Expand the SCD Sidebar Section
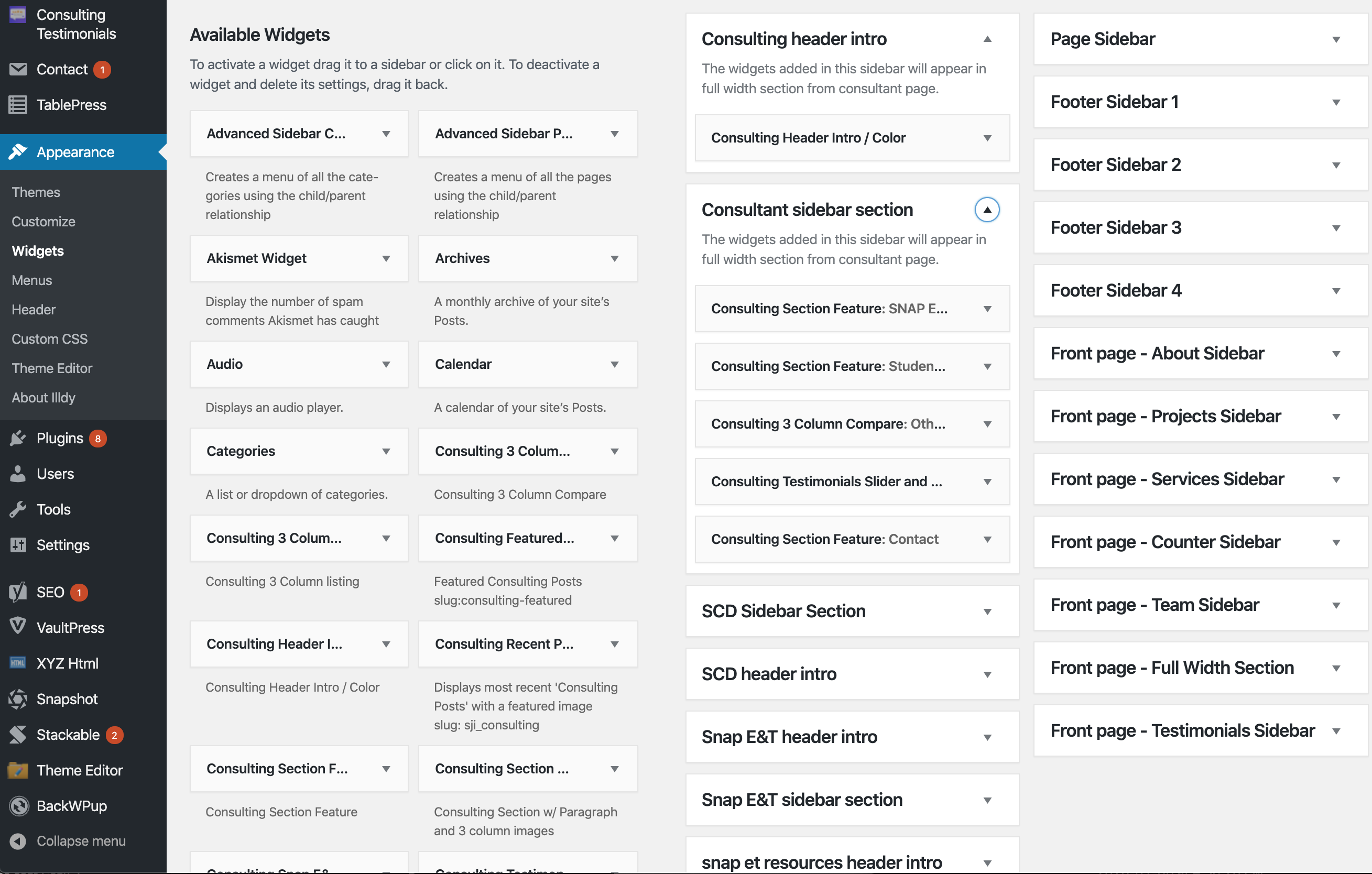The height and width of the screenshot is (874, 1372). [987, 611]
